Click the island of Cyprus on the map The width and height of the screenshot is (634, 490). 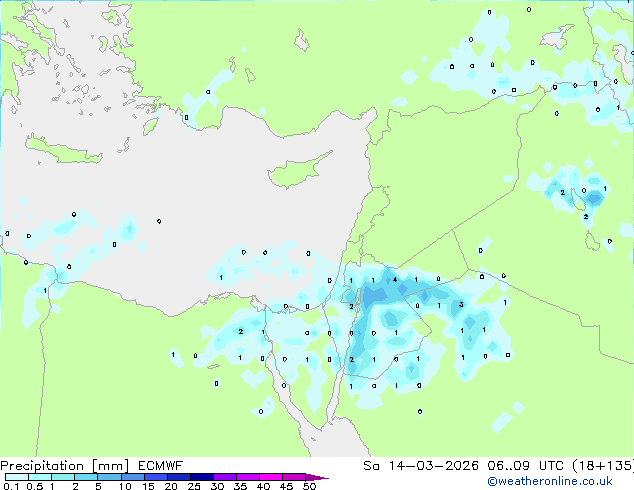(x=297, y=171)
